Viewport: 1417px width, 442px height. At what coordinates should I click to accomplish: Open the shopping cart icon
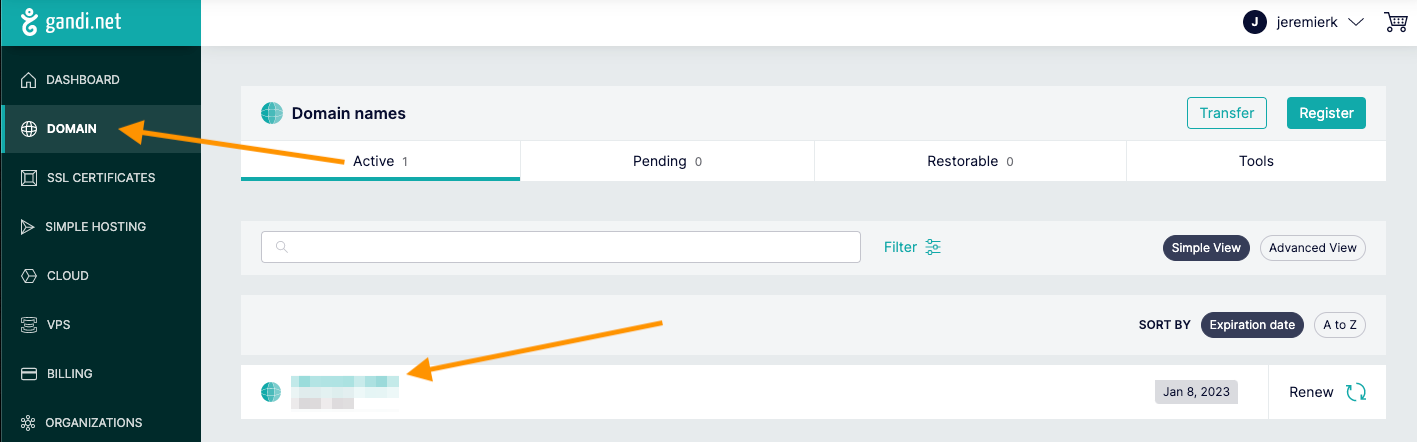(1396, 22)
